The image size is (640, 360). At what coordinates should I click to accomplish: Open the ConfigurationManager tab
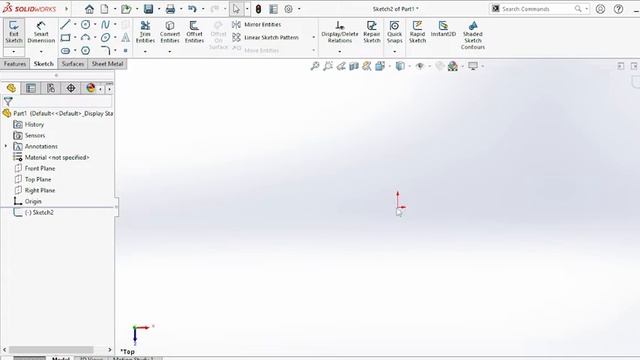(x=51, y=88)
